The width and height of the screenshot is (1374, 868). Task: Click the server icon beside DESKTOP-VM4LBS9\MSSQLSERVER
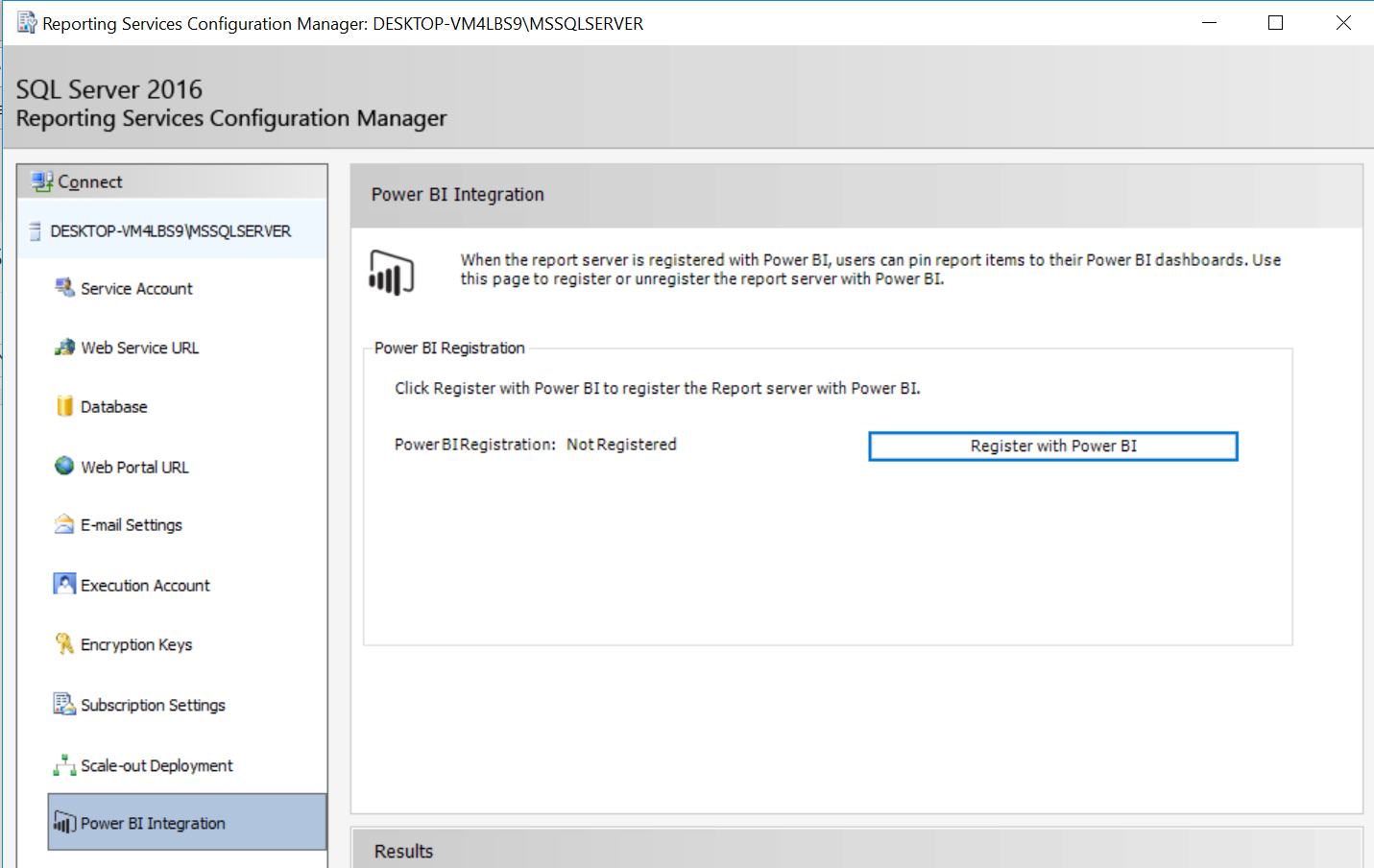tap(35, 231)
